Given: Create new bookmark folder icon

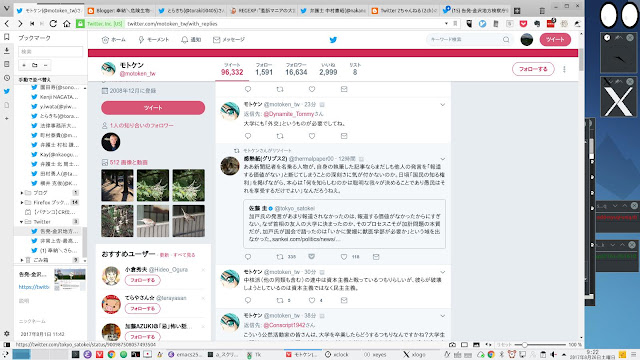Looking at the screenshot, I should [x=35, y=65].
